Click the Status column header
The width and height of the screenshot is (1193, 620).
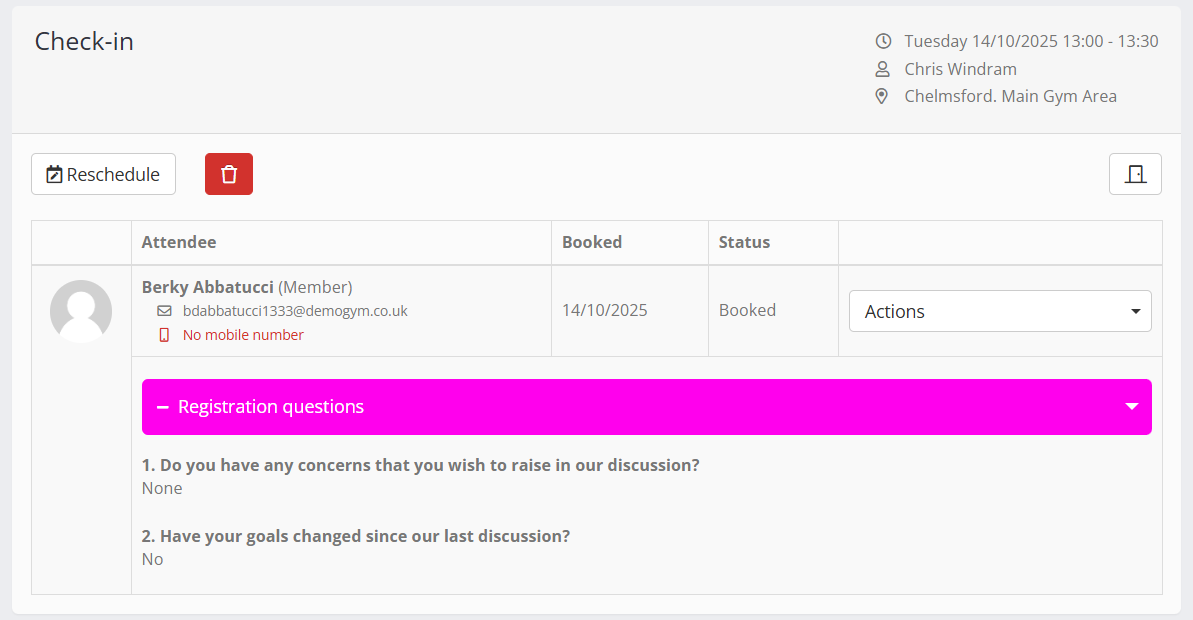point(745,242)
